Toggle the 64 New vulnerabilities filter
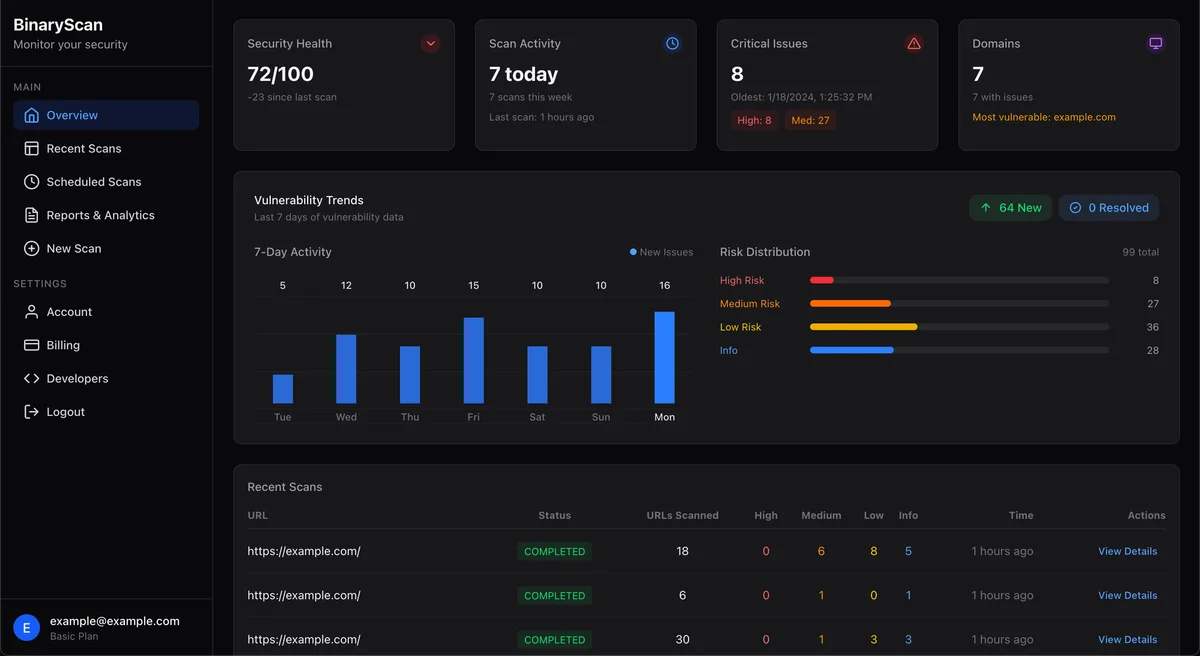Viewport: 1200px width, 656px height. 1010,207
